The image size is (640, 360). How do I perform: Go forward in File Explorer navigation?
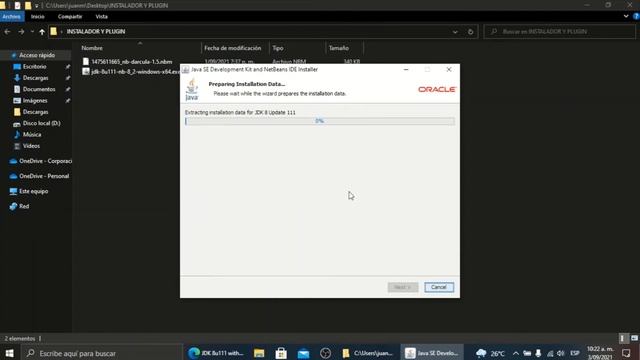[21, 31]
